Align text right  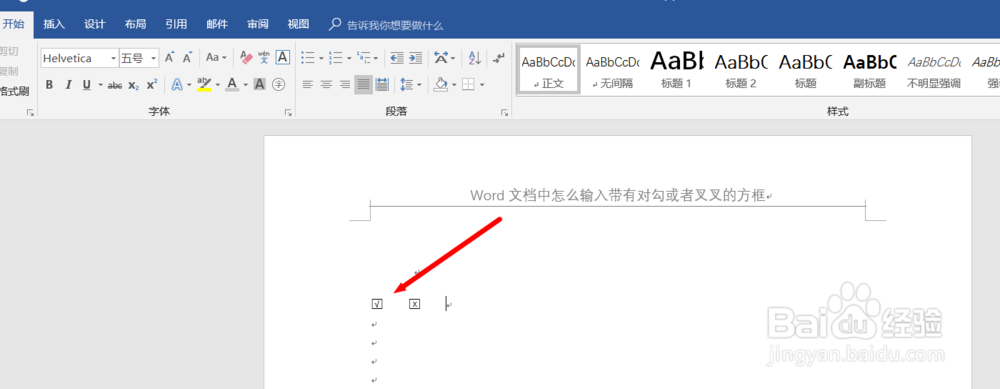(345, 84)
